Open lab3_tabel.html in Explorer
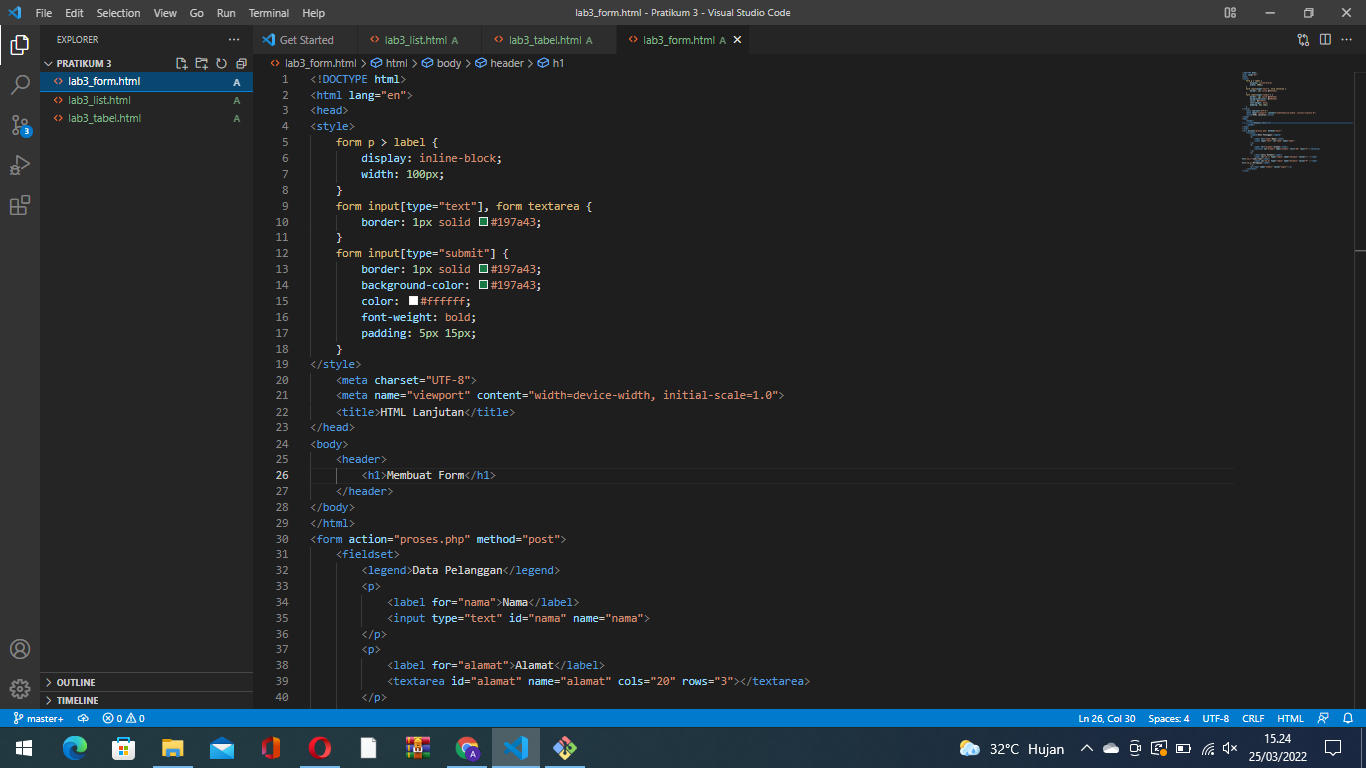This screenshot has width=1366, height=768. (x=146, y=118)
